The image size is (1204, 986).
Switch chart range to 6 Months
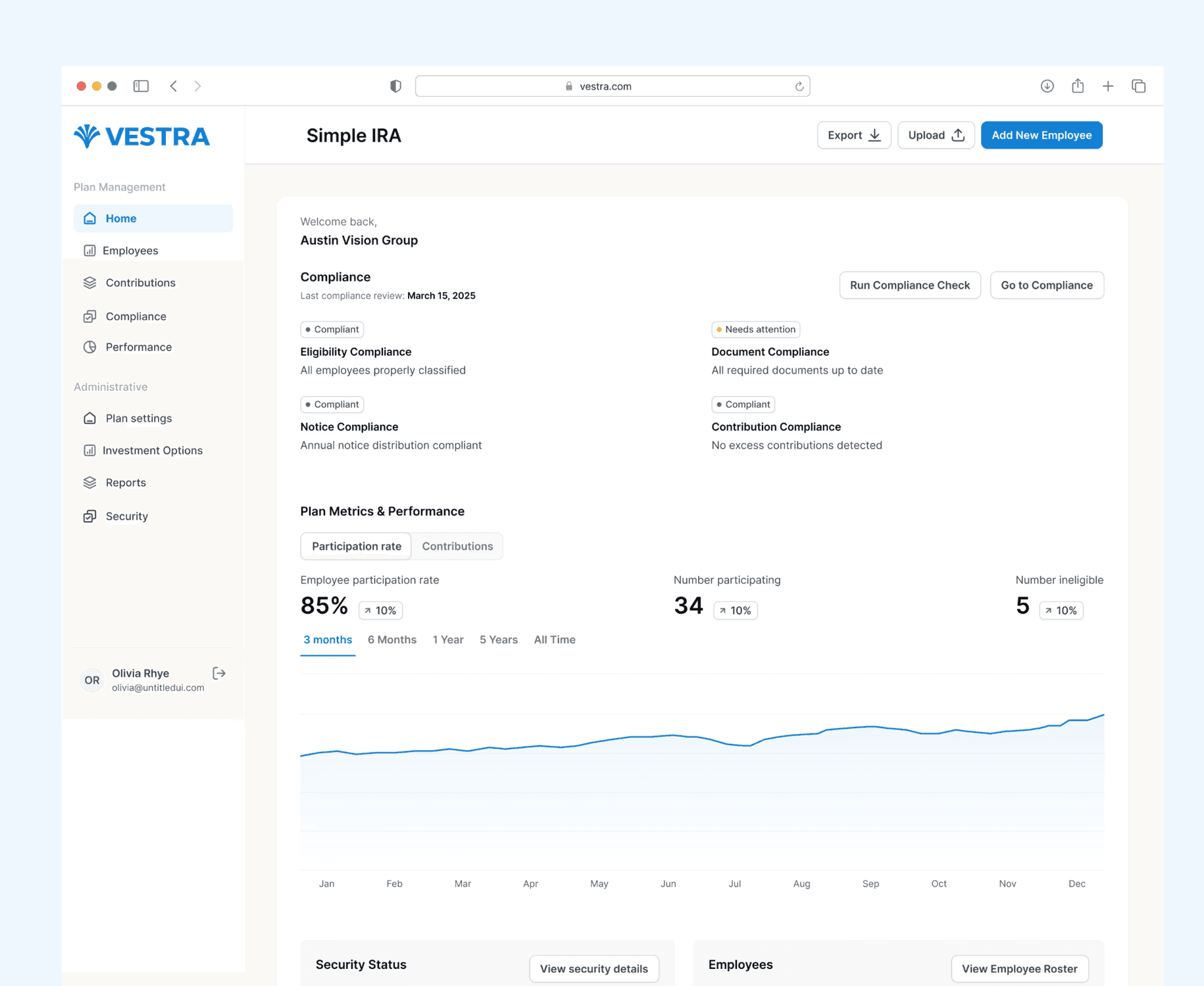[392, 640]
